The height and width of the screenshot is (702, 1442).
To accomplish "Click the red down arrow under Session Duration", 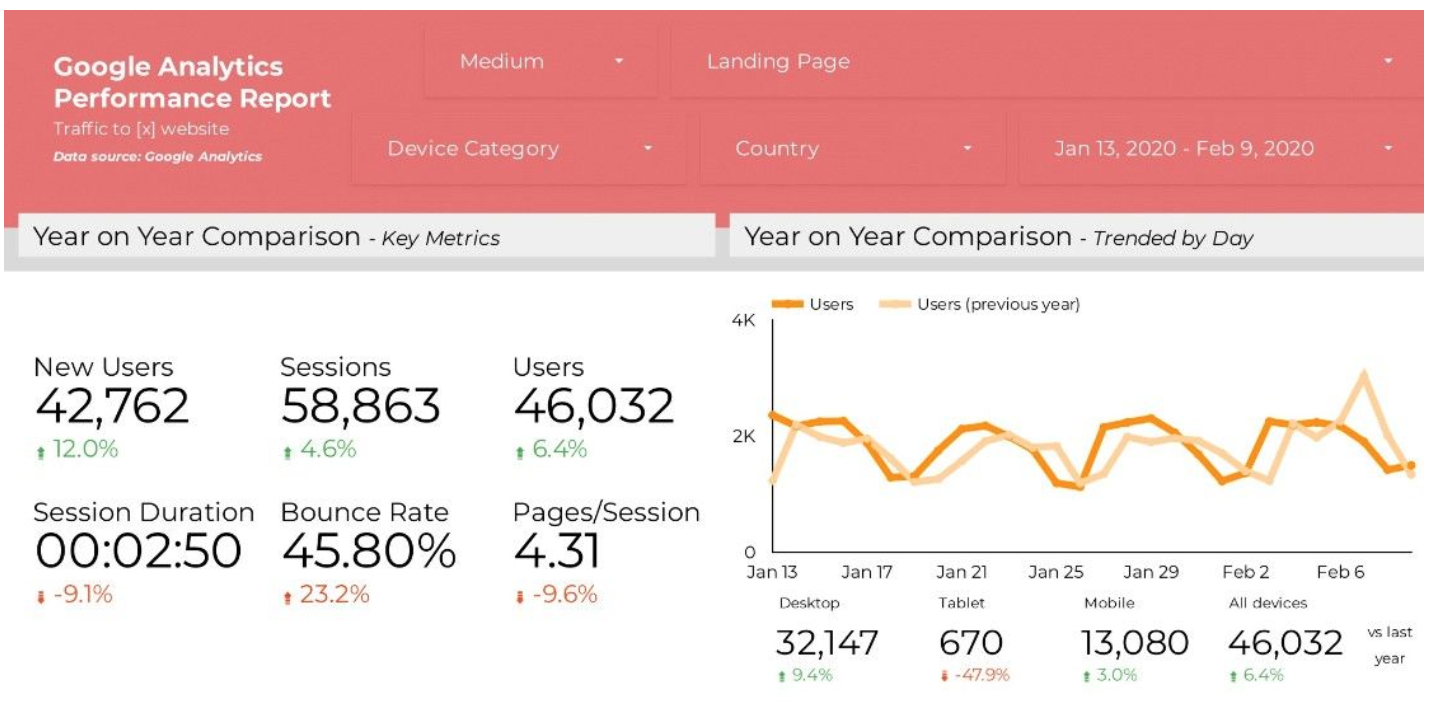I will pos(41,597).
